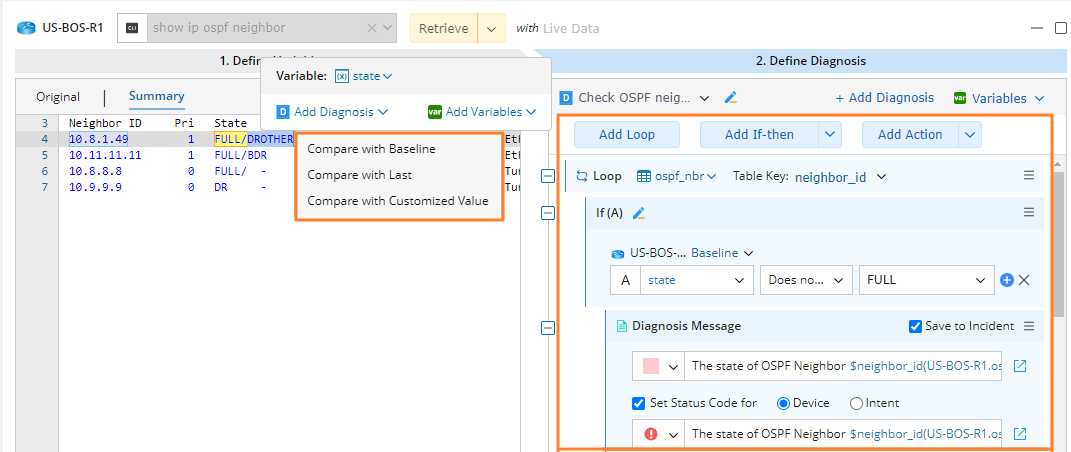Image resolution: width=1071 pixels, height=452 pixels.
Task: Click the pencil edit icon beside Check OSPF
Action: pyautogui.click(x=731, y=98)
